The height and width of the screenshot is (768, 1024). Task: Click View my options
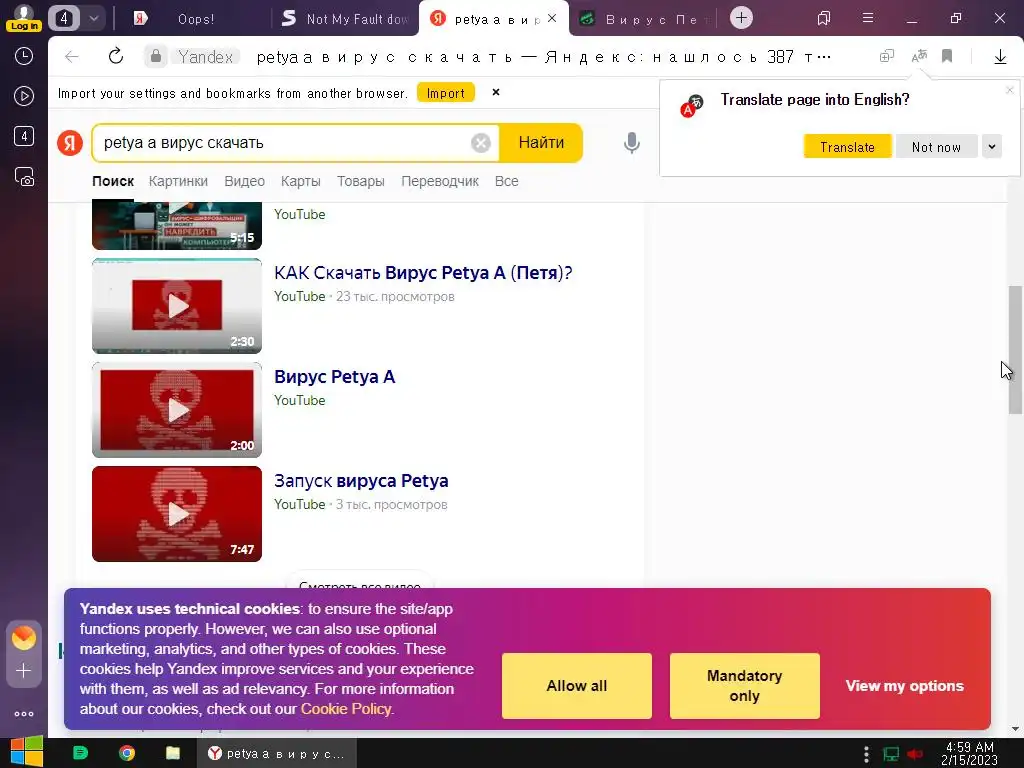click(x=904, y=686)
